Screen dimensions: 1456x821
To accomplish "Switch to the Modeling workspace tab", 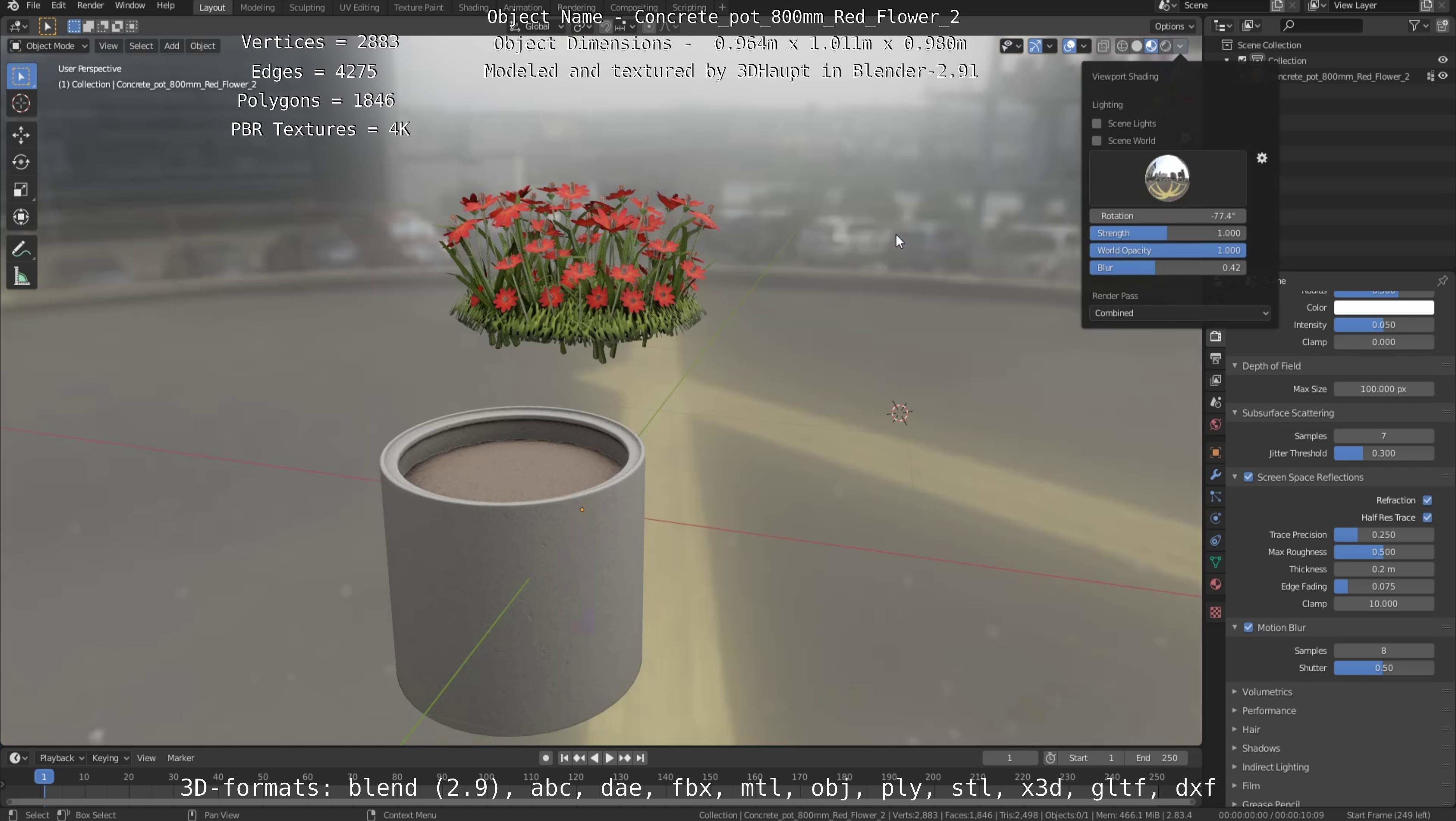I will (257, 7).
